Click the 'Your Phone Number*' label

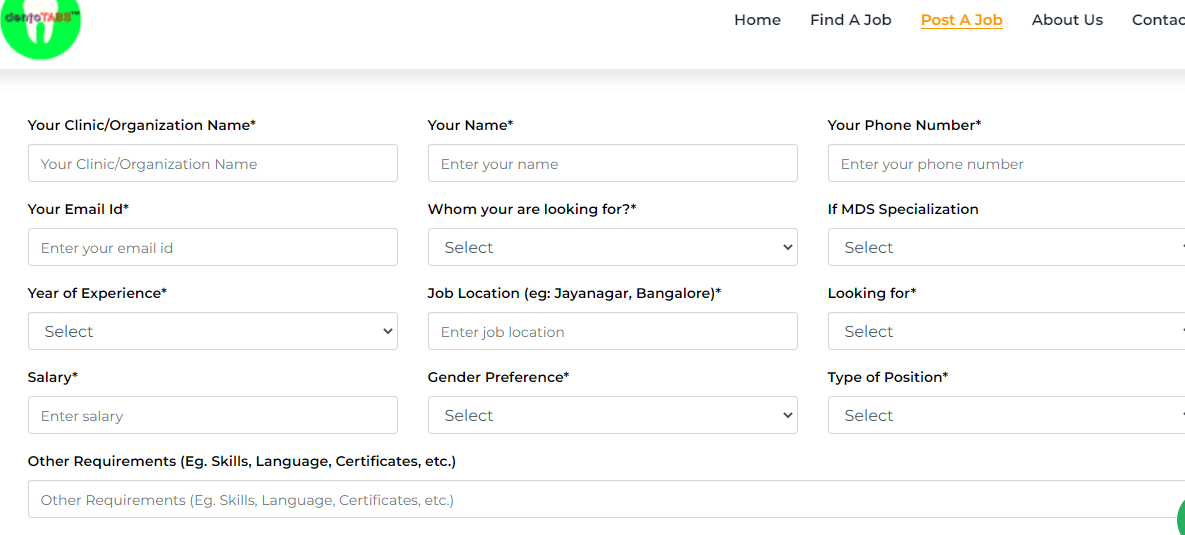tap(904, 125)
